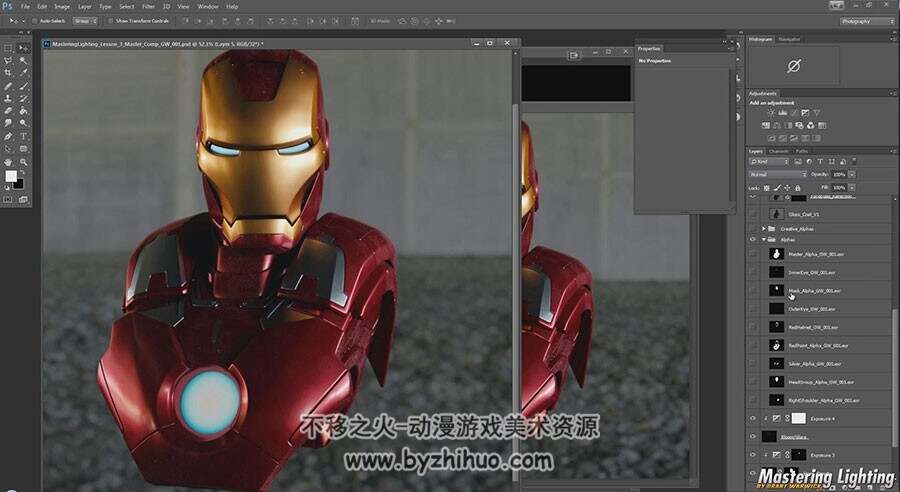Open the File menu
The image size is (900, 492).
coord(25,6)
